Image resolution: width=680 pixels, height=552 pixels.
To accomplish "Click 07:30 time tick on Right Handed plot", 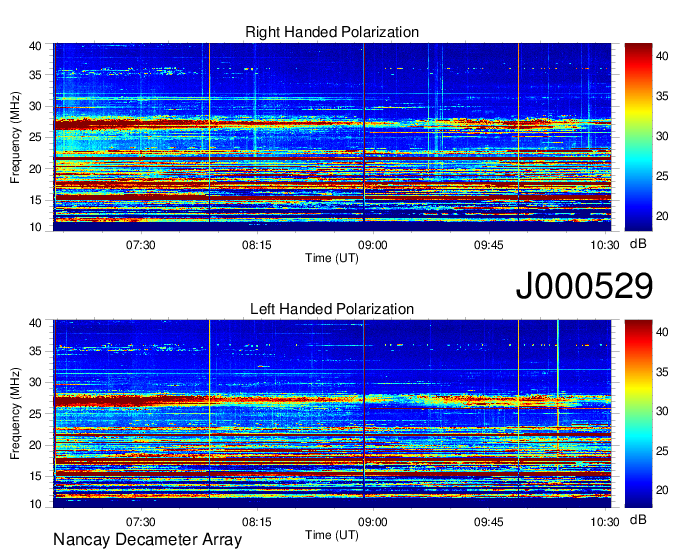I will click(141, 245).
